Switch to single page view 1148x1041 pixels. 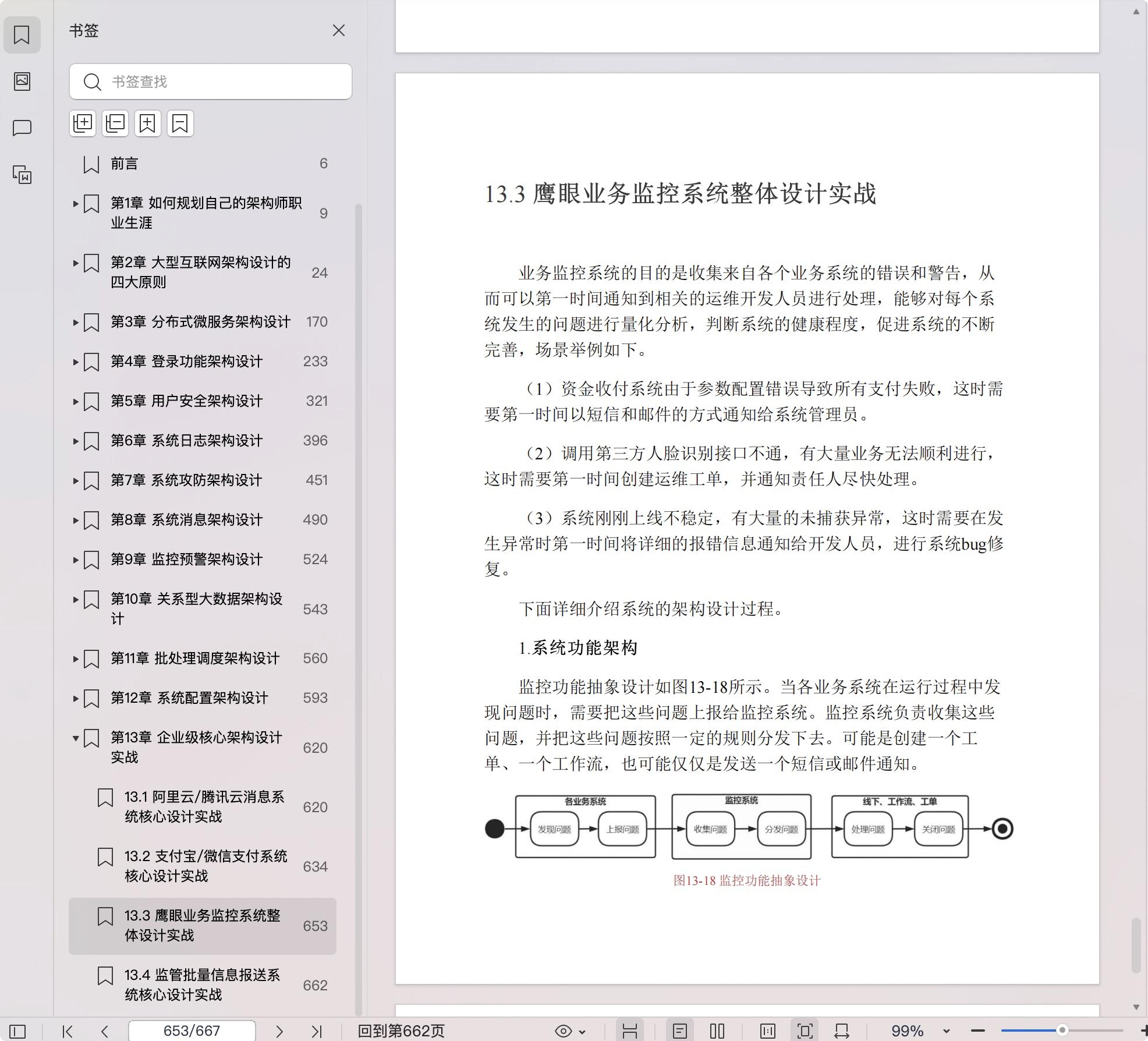[x=680, y=1031]
